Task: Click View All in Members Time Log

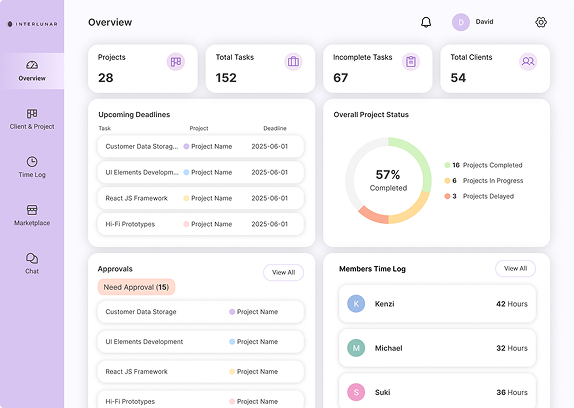Action: [x=515, y=269]
